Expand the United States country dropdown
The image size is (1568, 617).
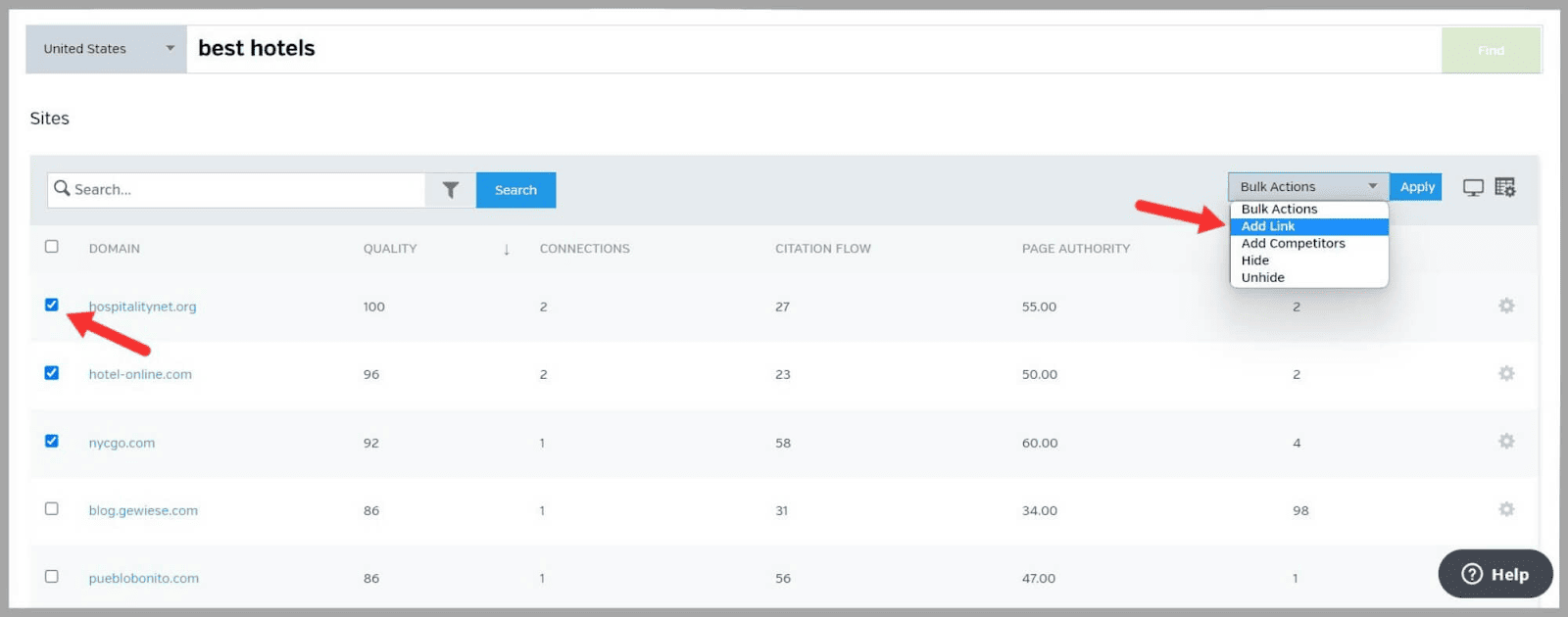(x=106, y=49)
